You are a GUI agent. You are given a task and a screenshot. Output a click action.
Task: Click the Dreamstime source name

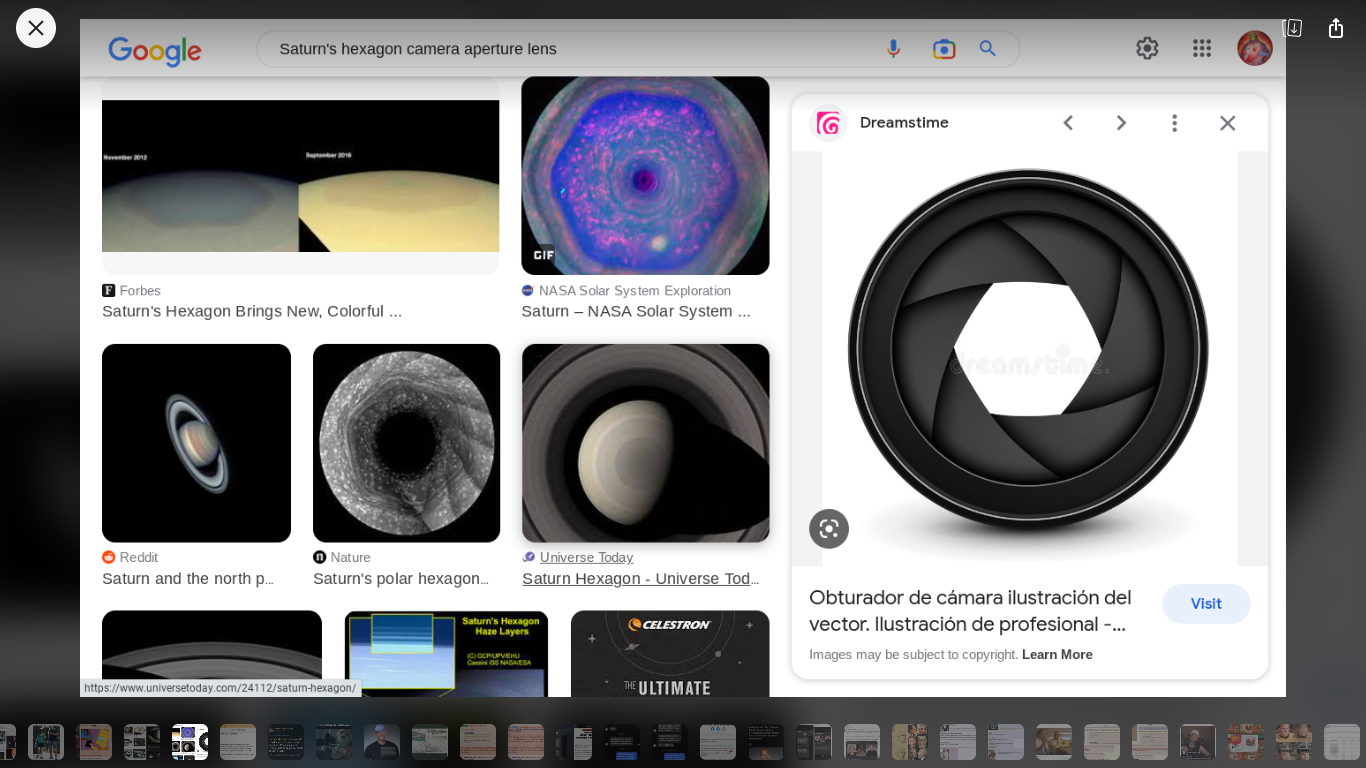pyautogui.click(x=904, y=123)
